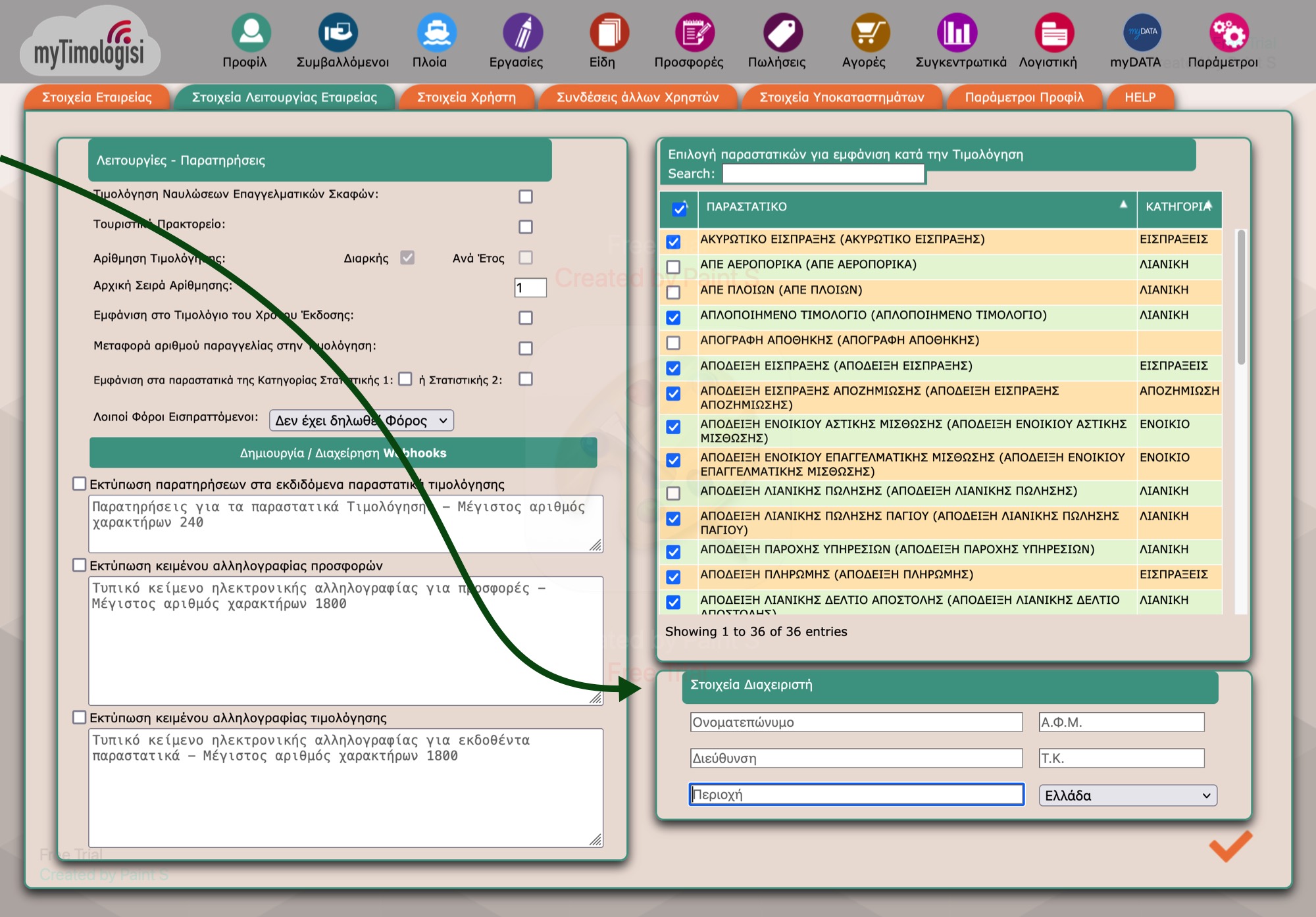This screenshot has height=917, width=1316.
Task: Open the Στοιχεία Υποκαταστημάτων tab
Action: (x=842, y=97)
